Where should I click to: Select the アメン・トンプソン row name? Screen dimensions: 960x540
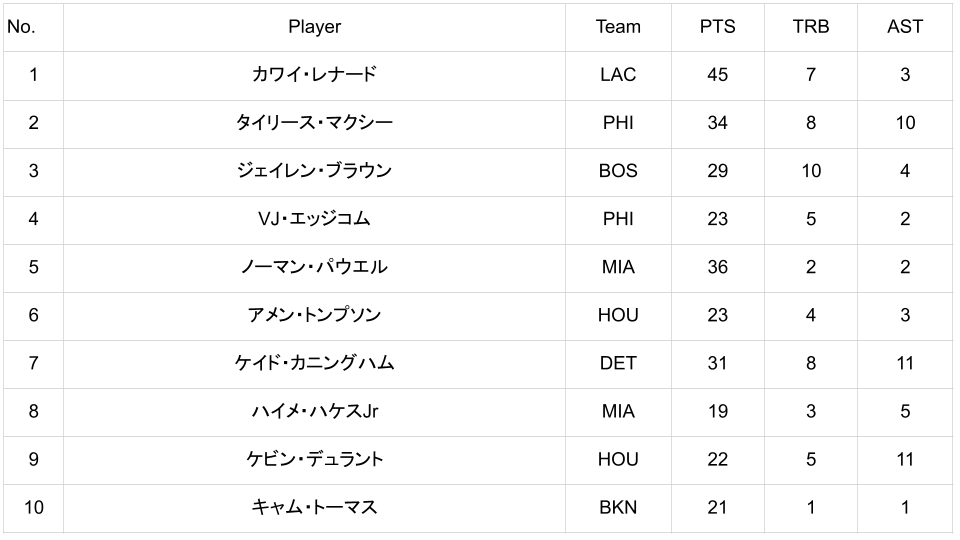tap(314, 315)
